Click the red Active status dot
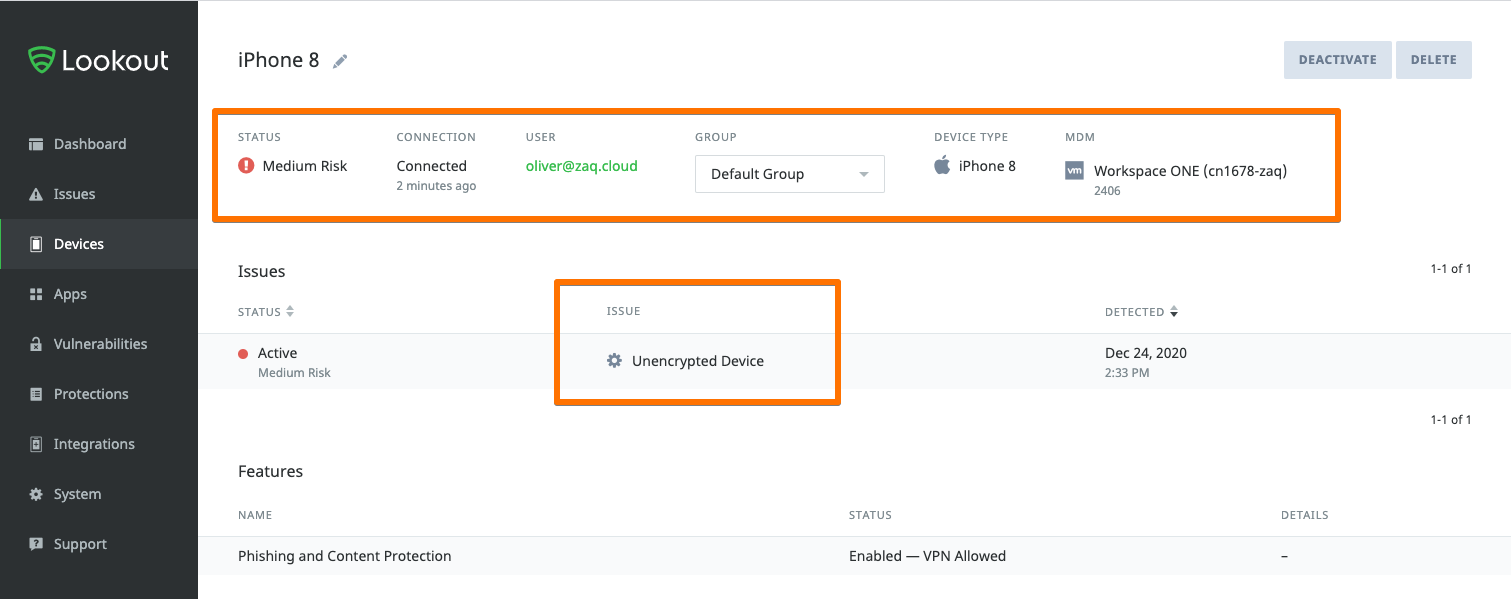Viewport: 1511px width, 599px height. 243,353
